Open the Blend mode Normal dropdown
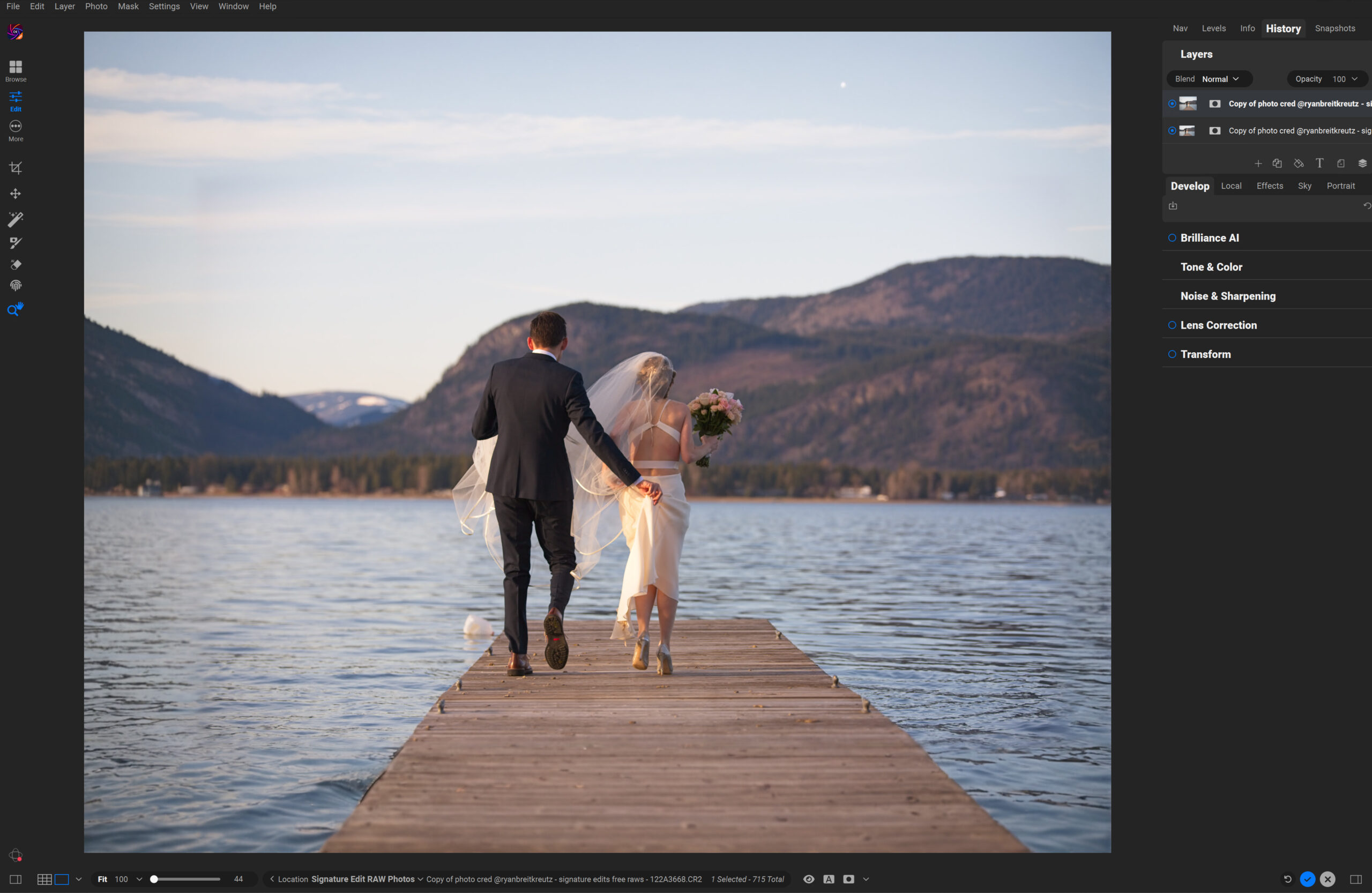This screenshot has height=893, width=1372. pos(1220,79)
